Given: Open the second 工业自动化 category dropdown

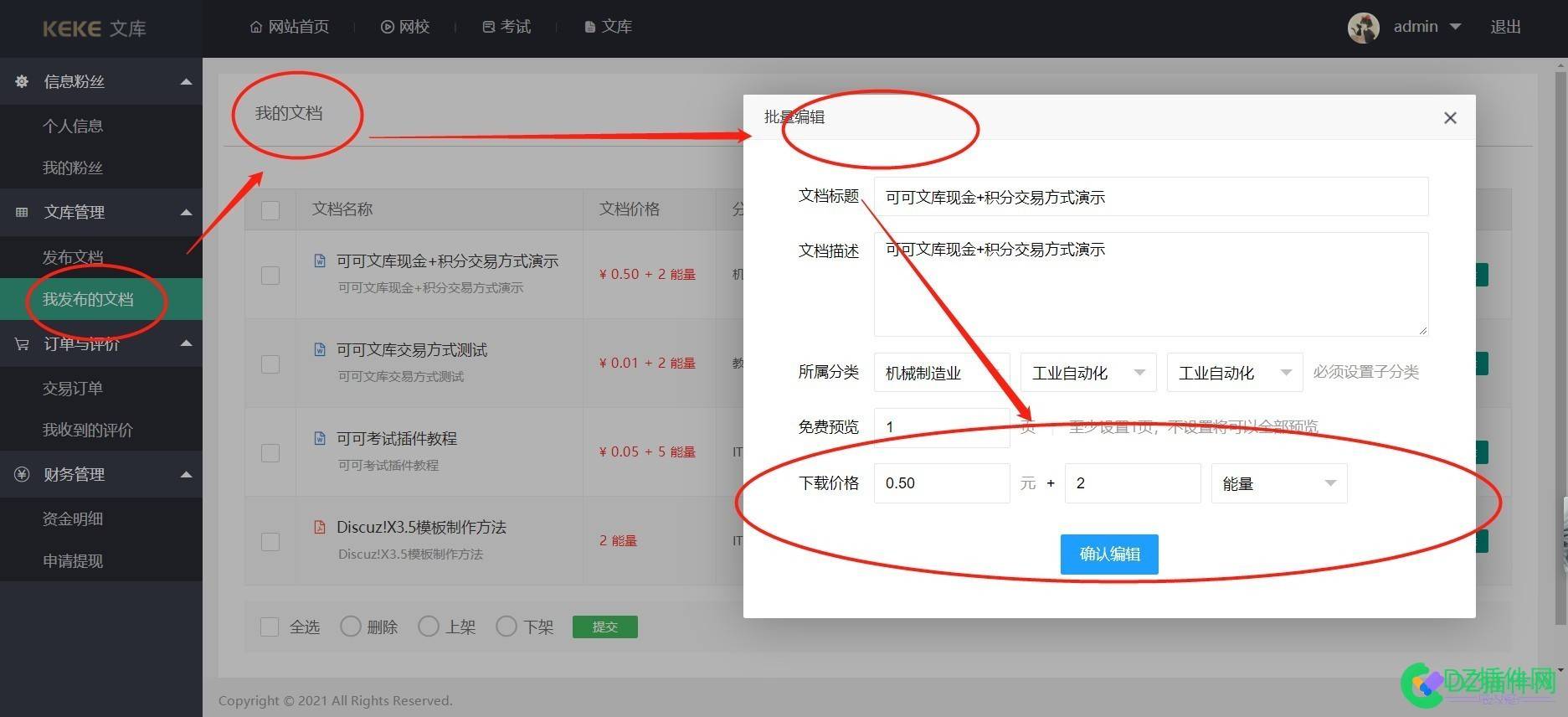Looking at the screenshot, I should [x=1088, y=373].
